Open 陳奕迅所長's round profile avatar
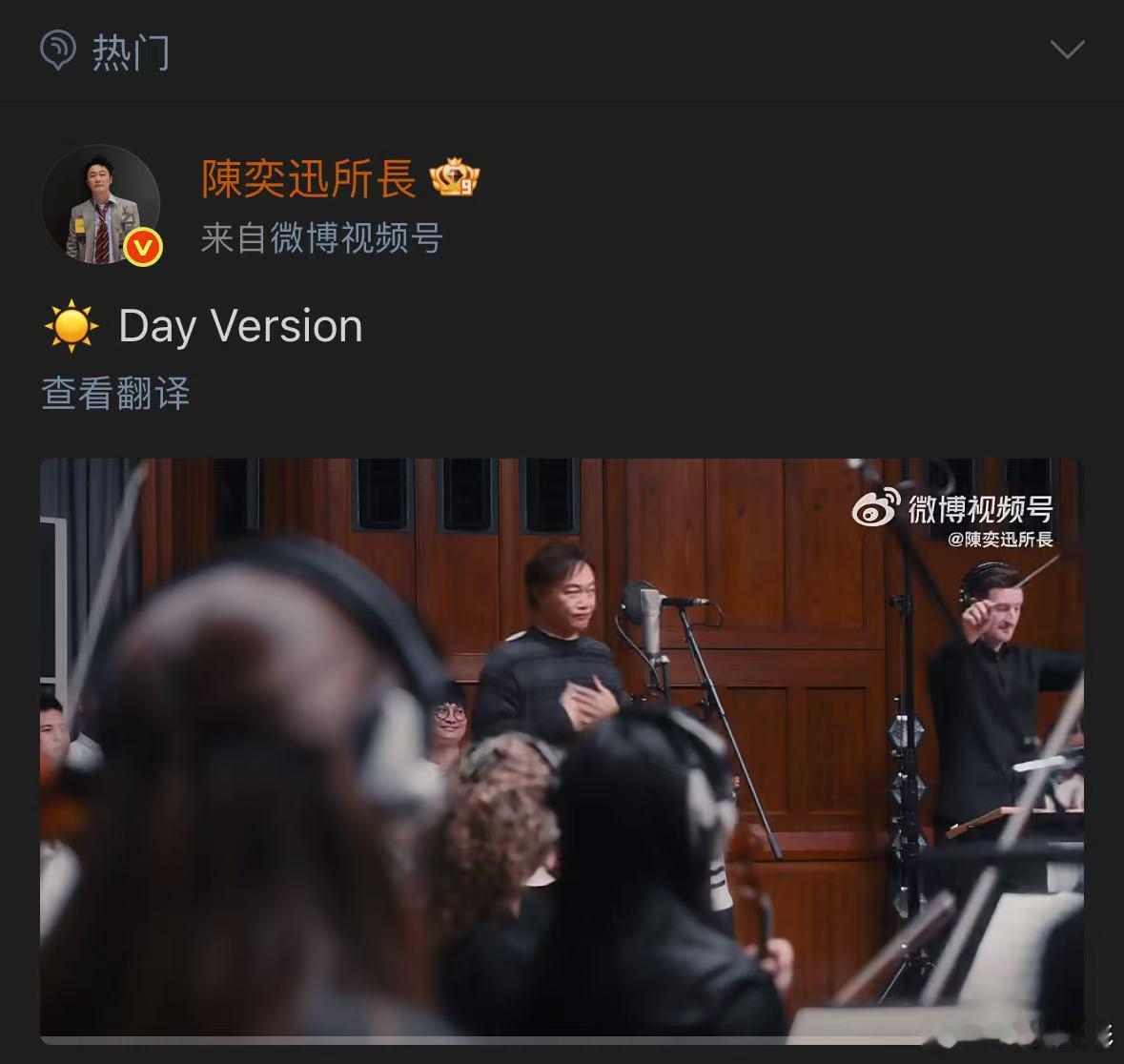Viewport: 1124px width, 1064px height. point(100,204)
